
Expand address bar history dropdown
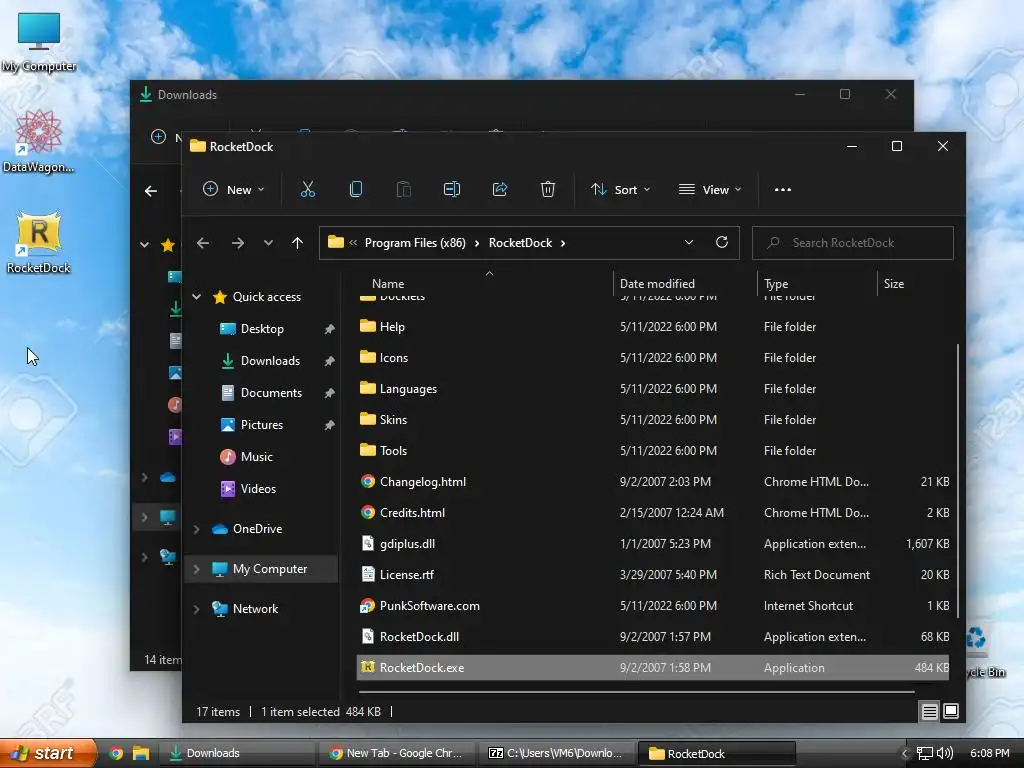(x=688, y=242)
